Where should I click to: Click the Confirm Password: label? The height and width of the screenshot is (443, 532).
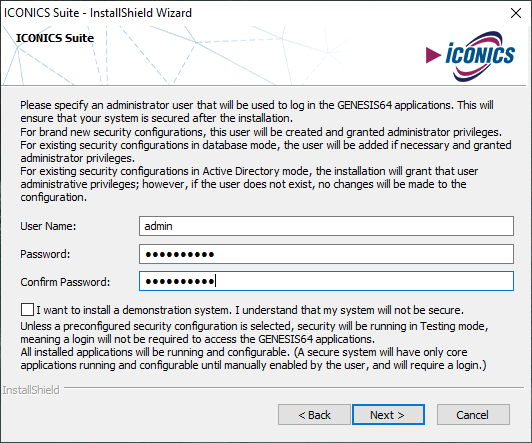click(x=65, y=282)
